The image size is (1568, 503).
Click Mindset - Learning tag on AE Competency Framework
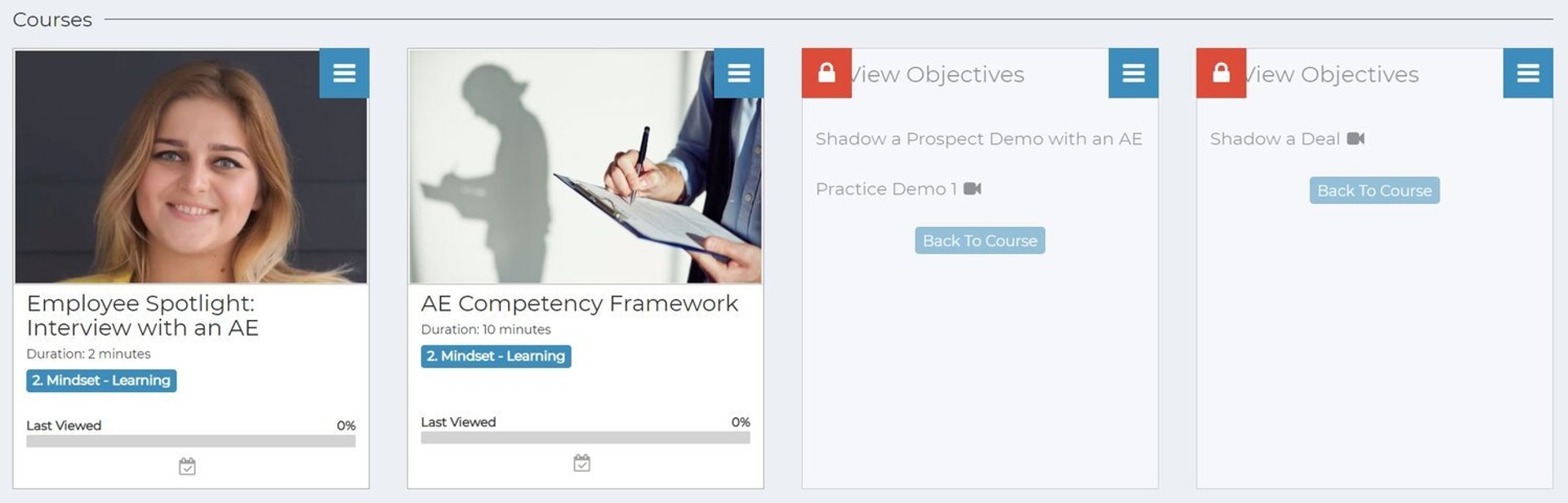496,356
